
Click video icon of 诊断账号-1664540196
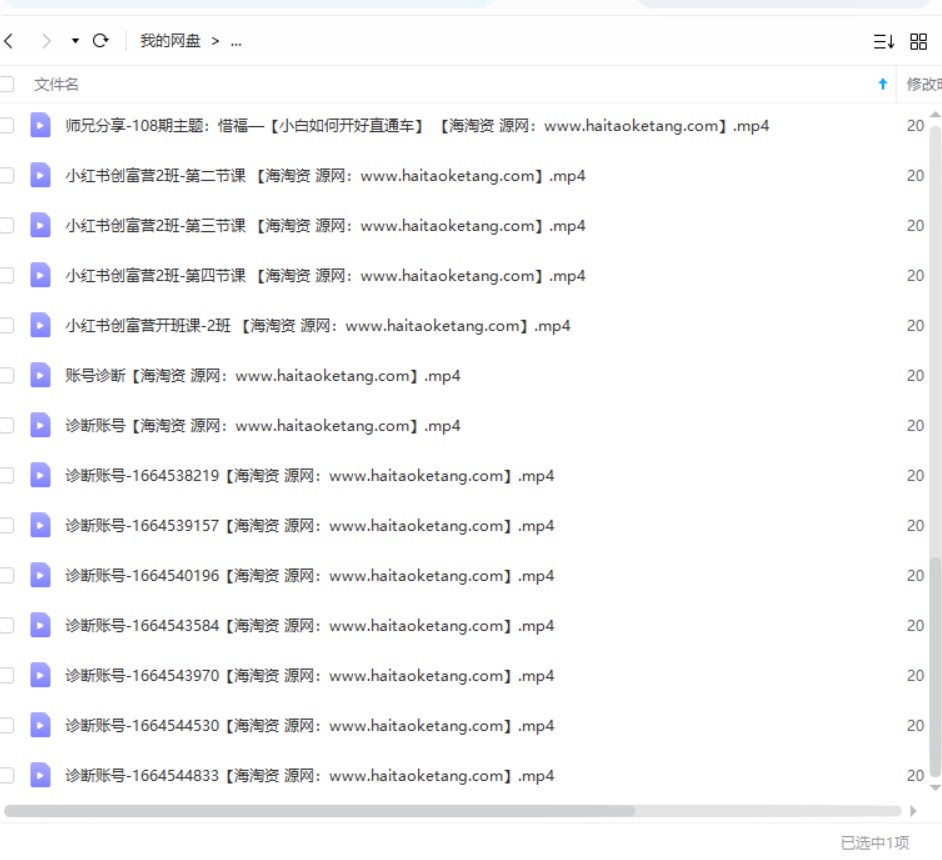(x=40, y=575)
